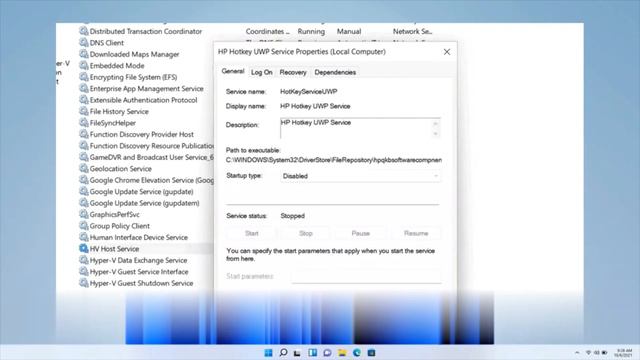Click the gear icon of Hyper-V Guest Shutdown Service
The image size is (640, 360).
coord(84,283)
